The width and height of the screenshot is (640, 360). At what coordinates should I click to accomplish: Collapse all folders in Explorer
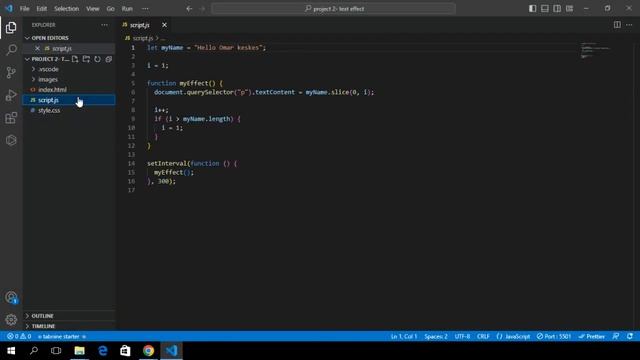pyautogui.click(x=109, y=59)
